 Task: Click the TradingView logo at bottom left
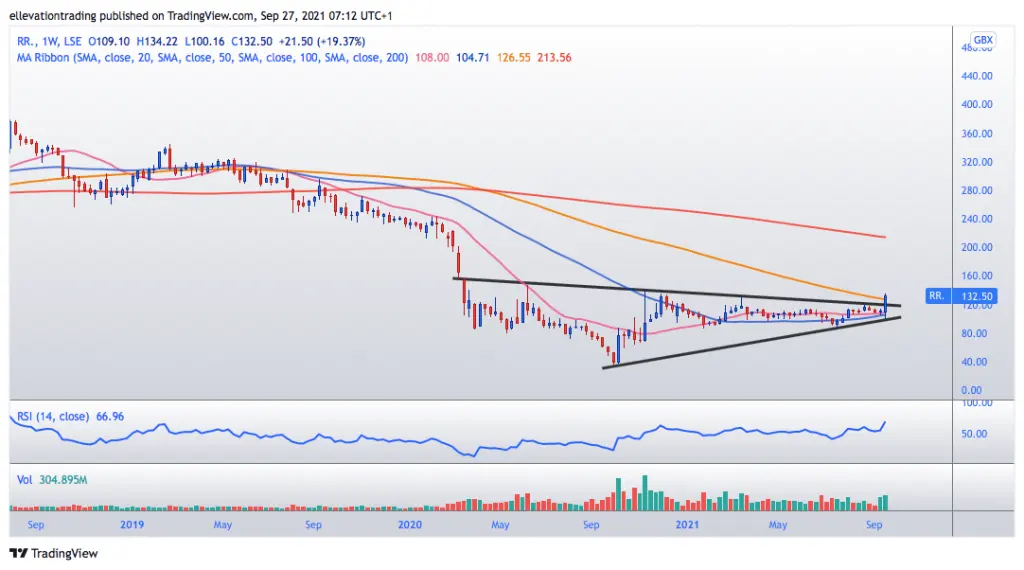[x=54, y=554]
